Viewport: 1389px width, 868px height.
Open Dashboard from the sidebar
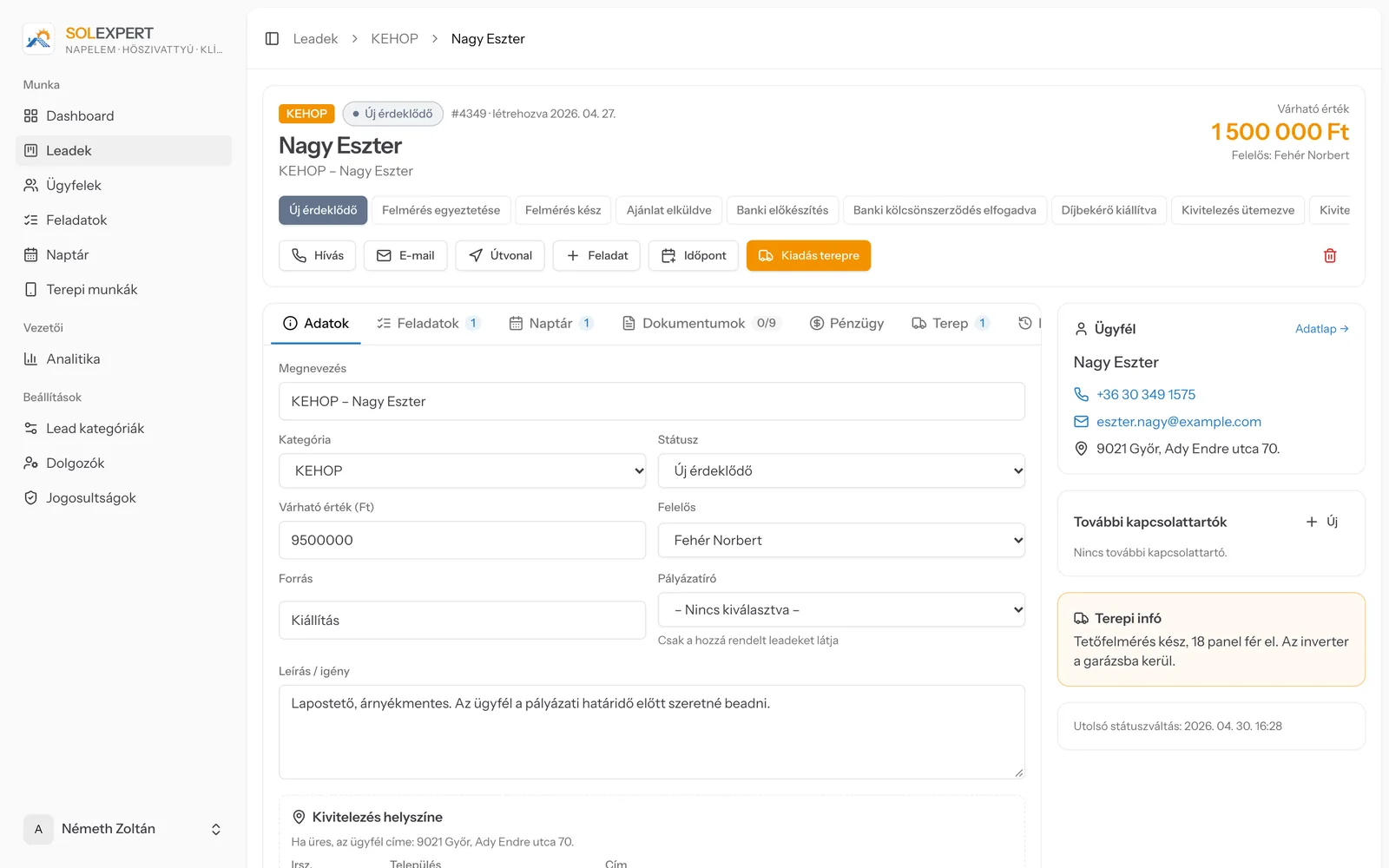[x=123, y=115]
